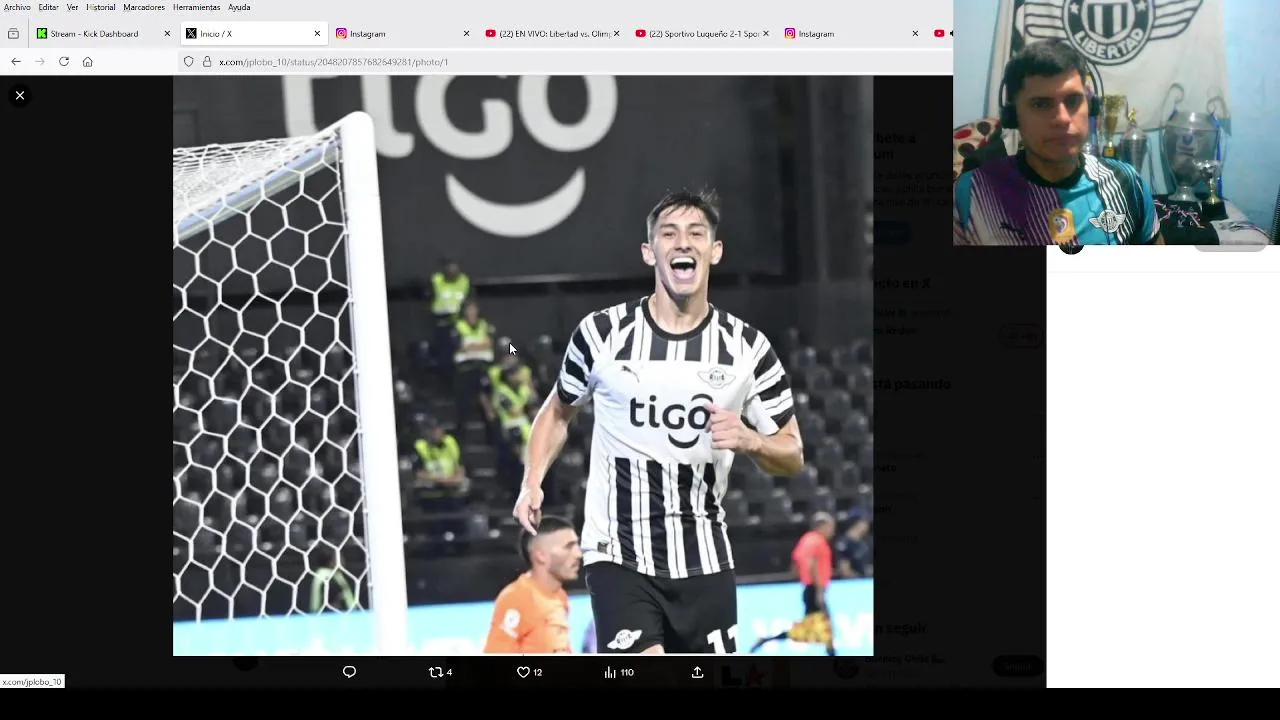Screen dimensions: 1280x720
Task: Go back with the browser back arrow
Action: (x=16, y=62)
